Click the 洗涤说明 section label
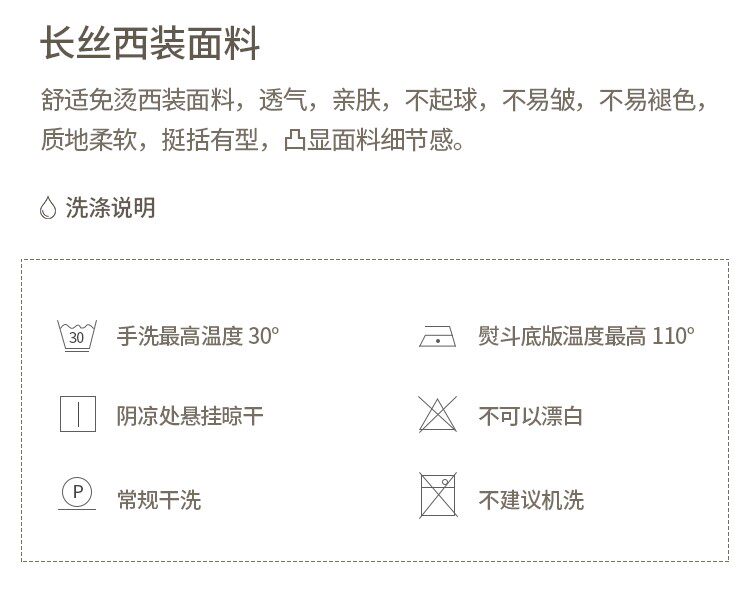The height and width of the screenshot is (602, 750). [x=110, y=208]
